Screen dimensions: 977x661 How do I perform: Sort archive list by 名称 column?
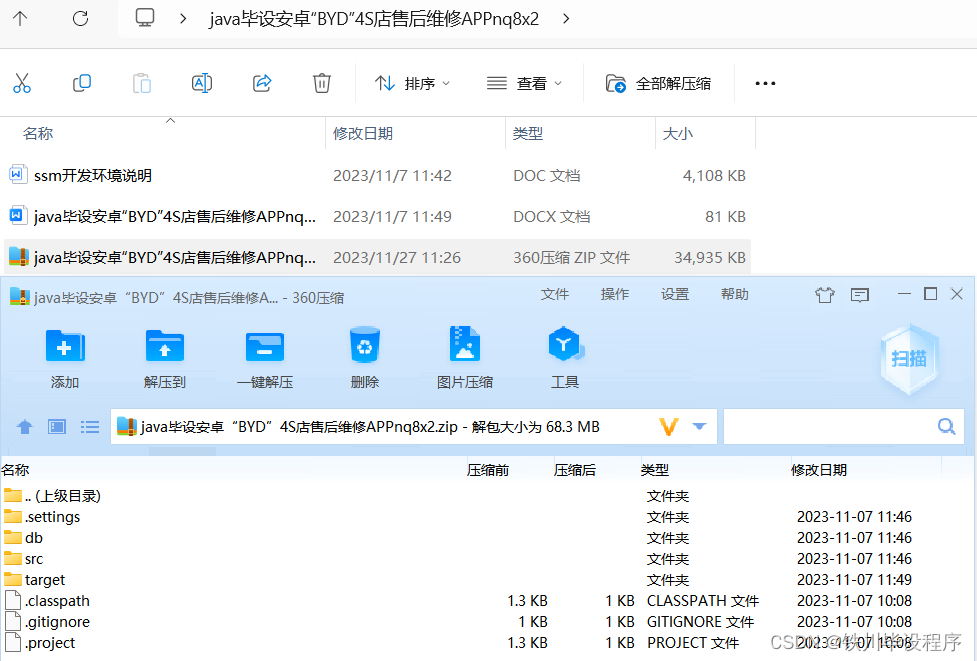(15, 470)
